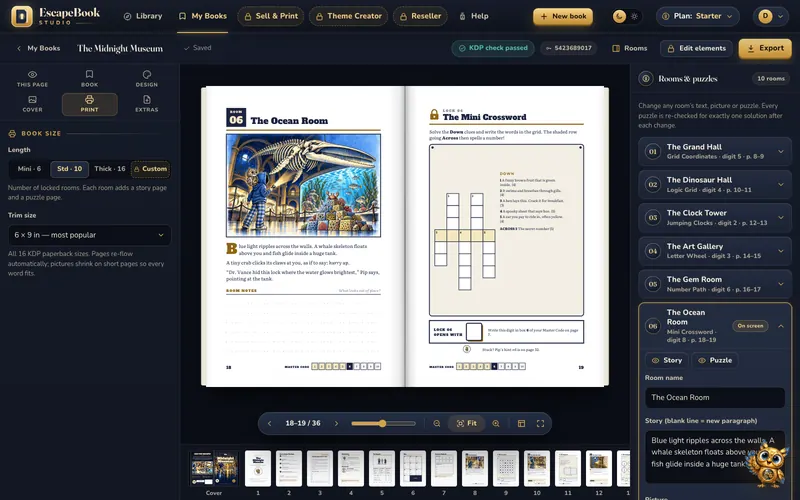Zoom in the book preview
The height and width of the screenshot is (500, 800).
[x=496, y=423]
